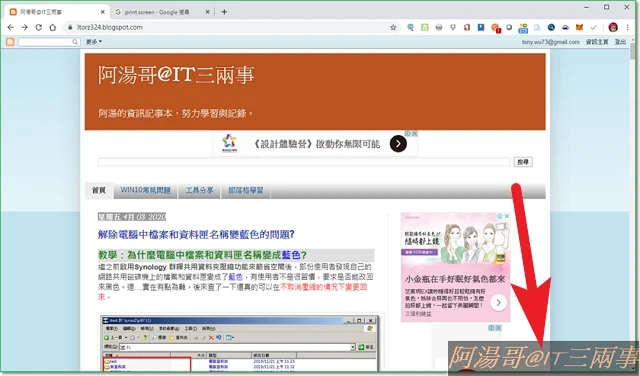Click the 登出 sign out link
This screenshot has width=640, height=376.
coord(620,42)
